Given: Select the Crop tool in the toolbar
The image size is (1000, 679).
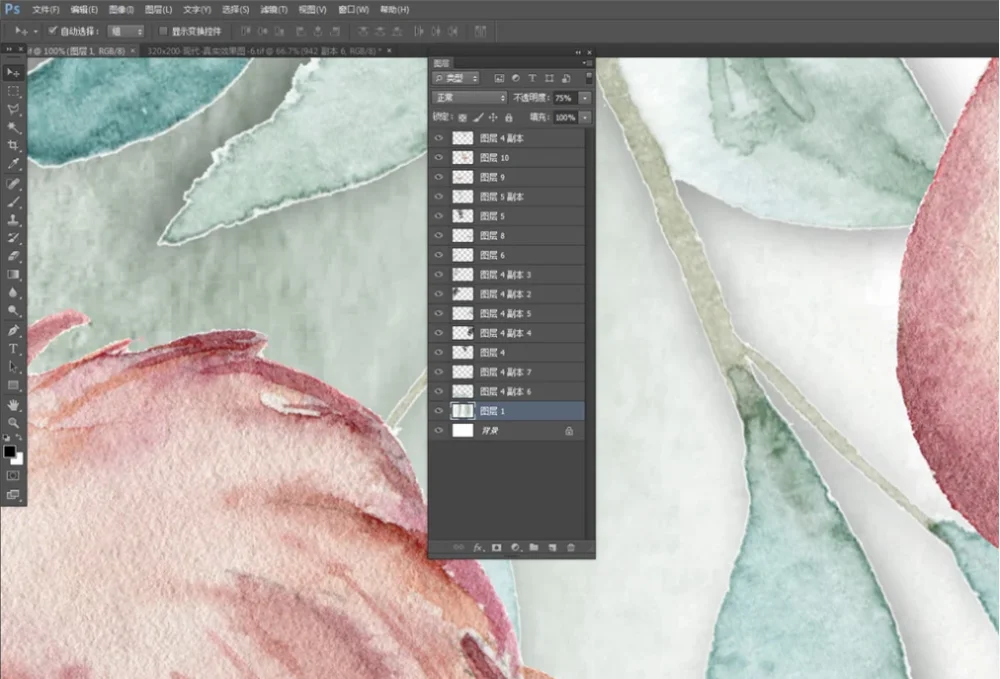Looking at the screenshot, I should pyautogui.click(x=13, y=146).
